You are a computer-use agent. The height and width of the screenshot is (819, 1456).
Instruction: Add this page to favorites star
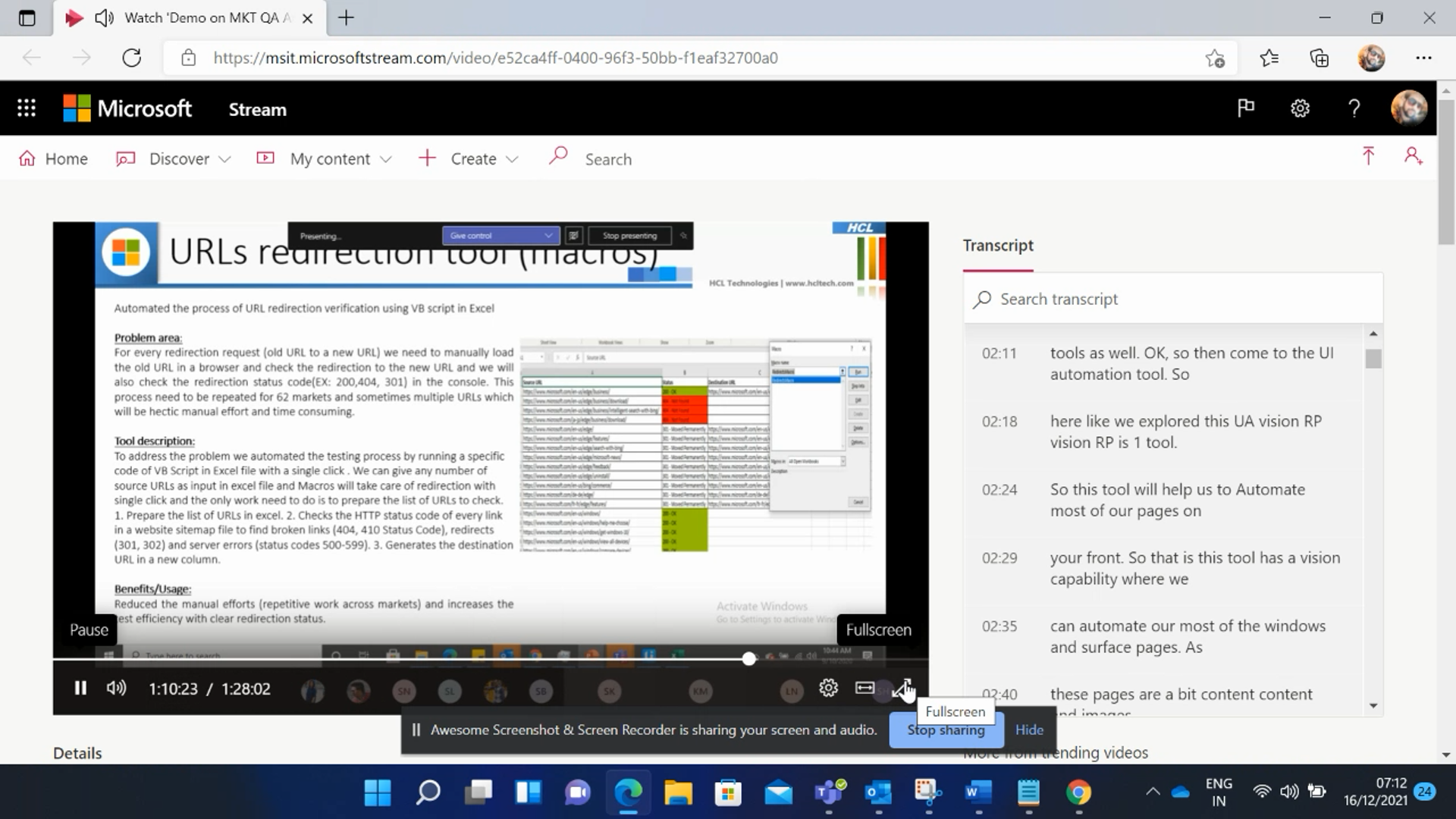point(1215,58)
